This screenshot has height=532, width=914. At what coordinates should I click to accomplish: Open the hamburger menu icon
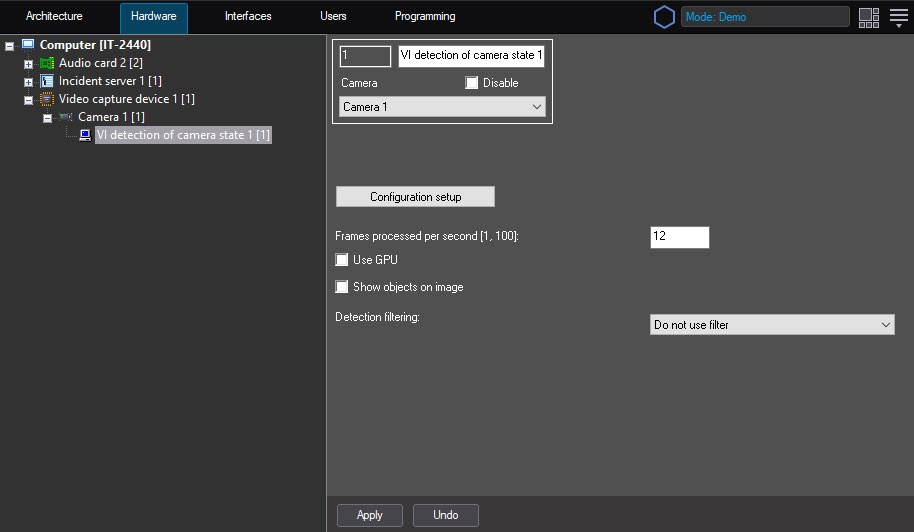click(x=898, y=17)
